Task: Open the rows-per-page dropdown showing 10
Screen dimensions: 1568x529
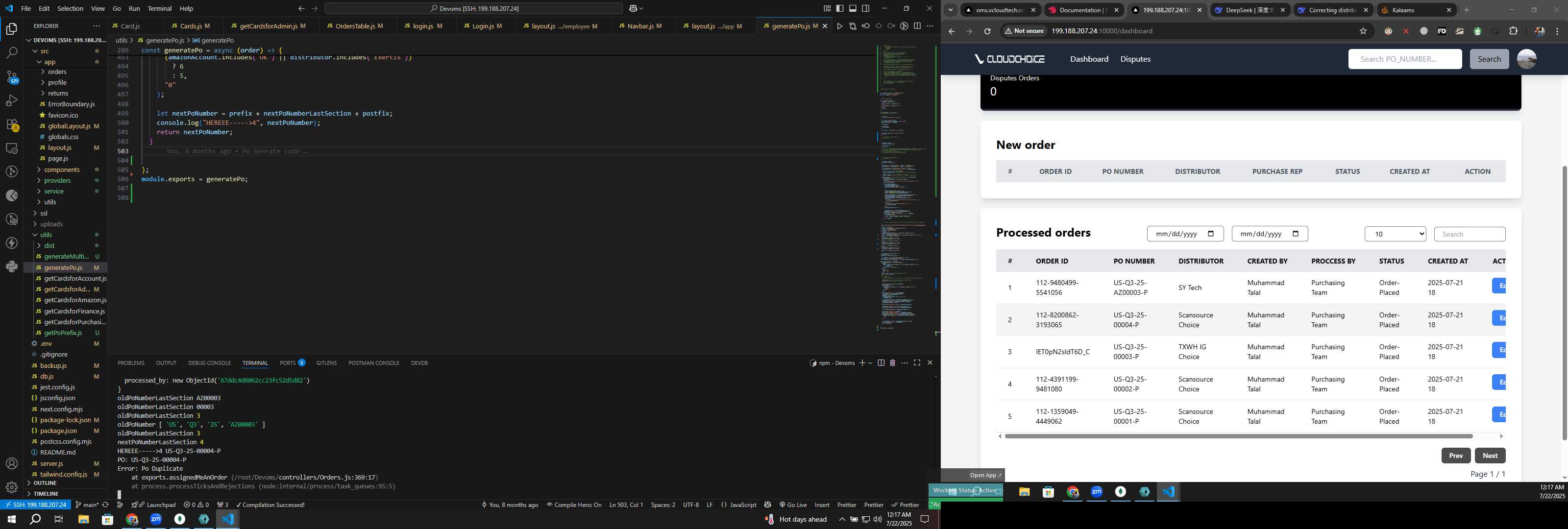Action: point(1395,234)
